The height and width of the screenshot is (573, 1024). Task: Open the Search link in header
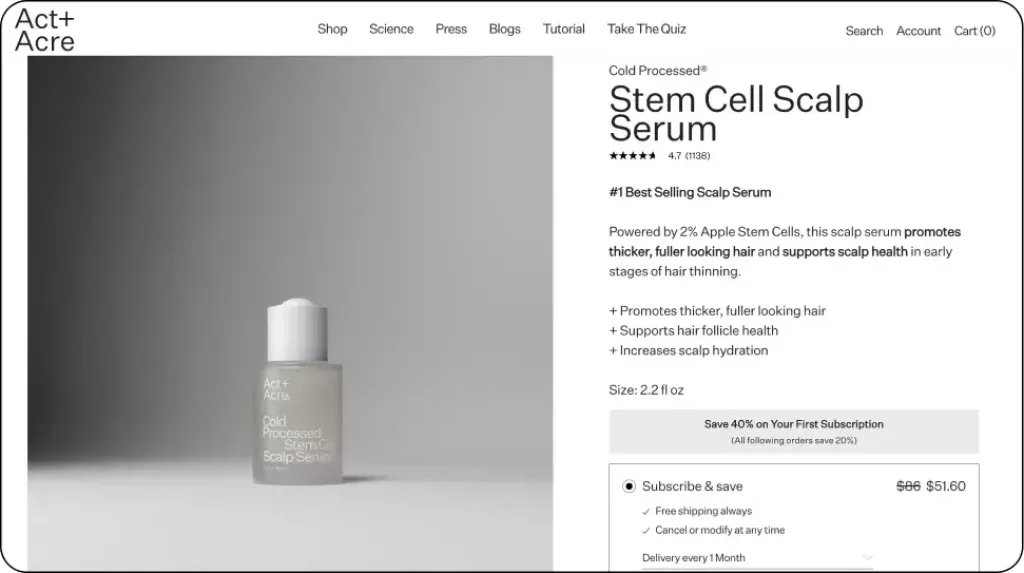click(x=864, y=31)
